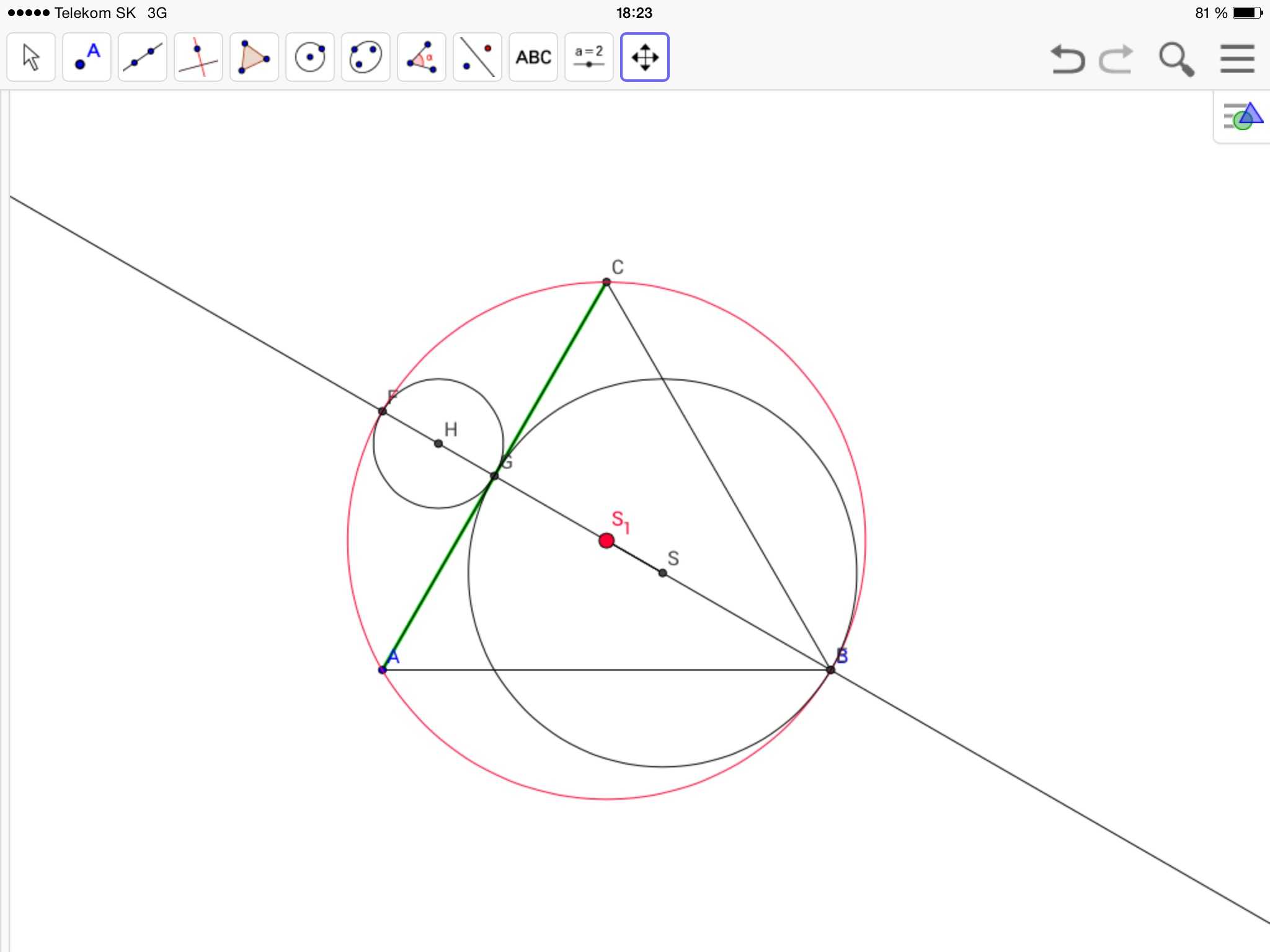1270x952 pixels.
Task: Redo the last undone action
Action: click(x=1116, y=59)
